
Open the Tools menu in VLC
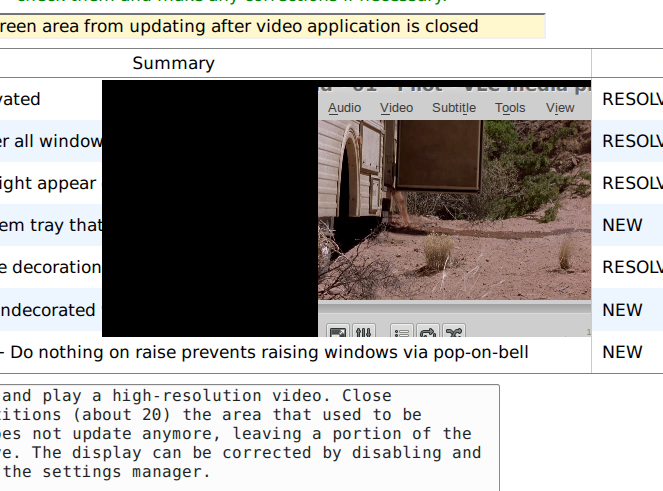coord(510,108)
